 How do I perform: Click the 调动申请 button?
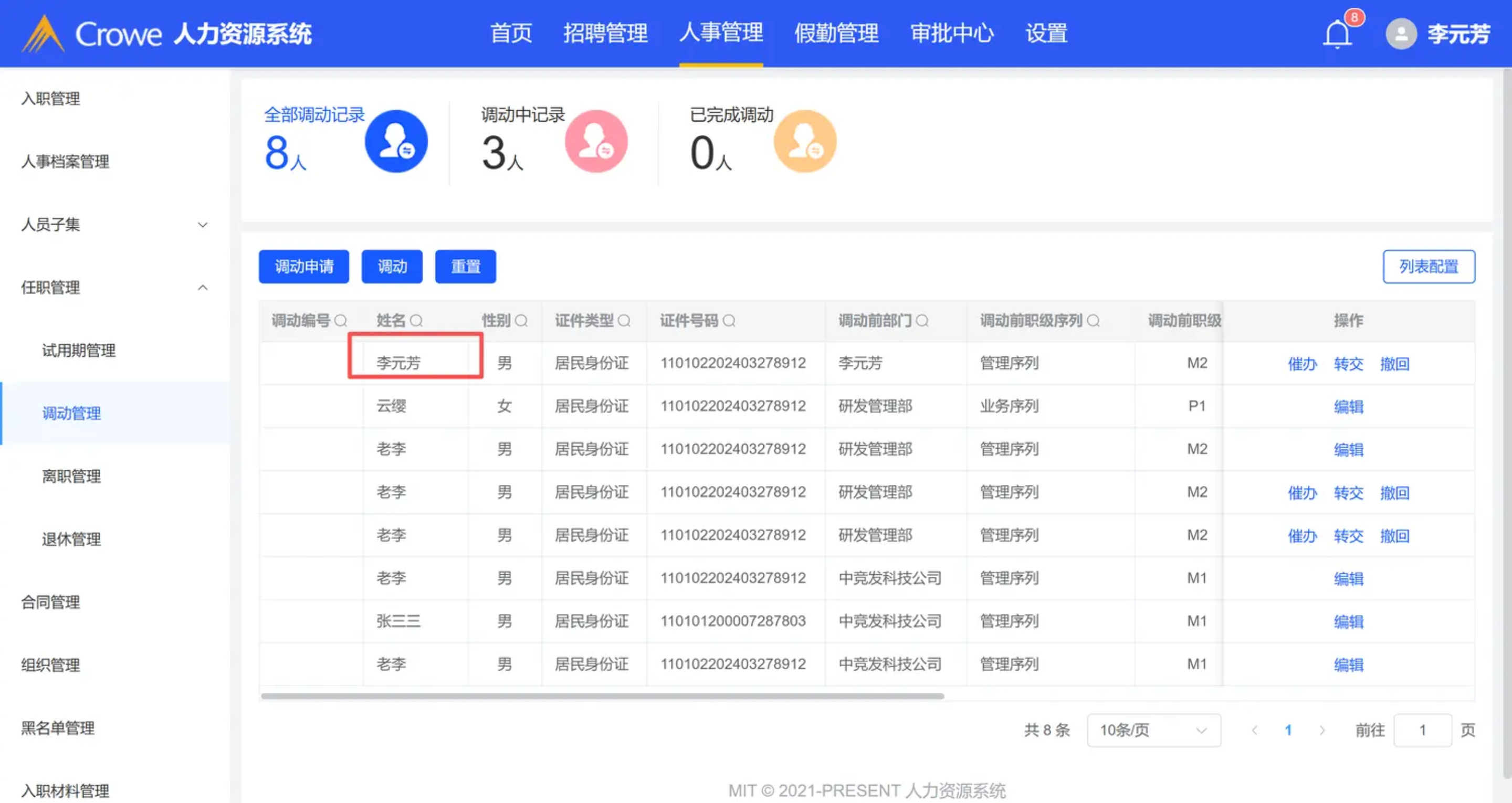(x=303, y=267)
